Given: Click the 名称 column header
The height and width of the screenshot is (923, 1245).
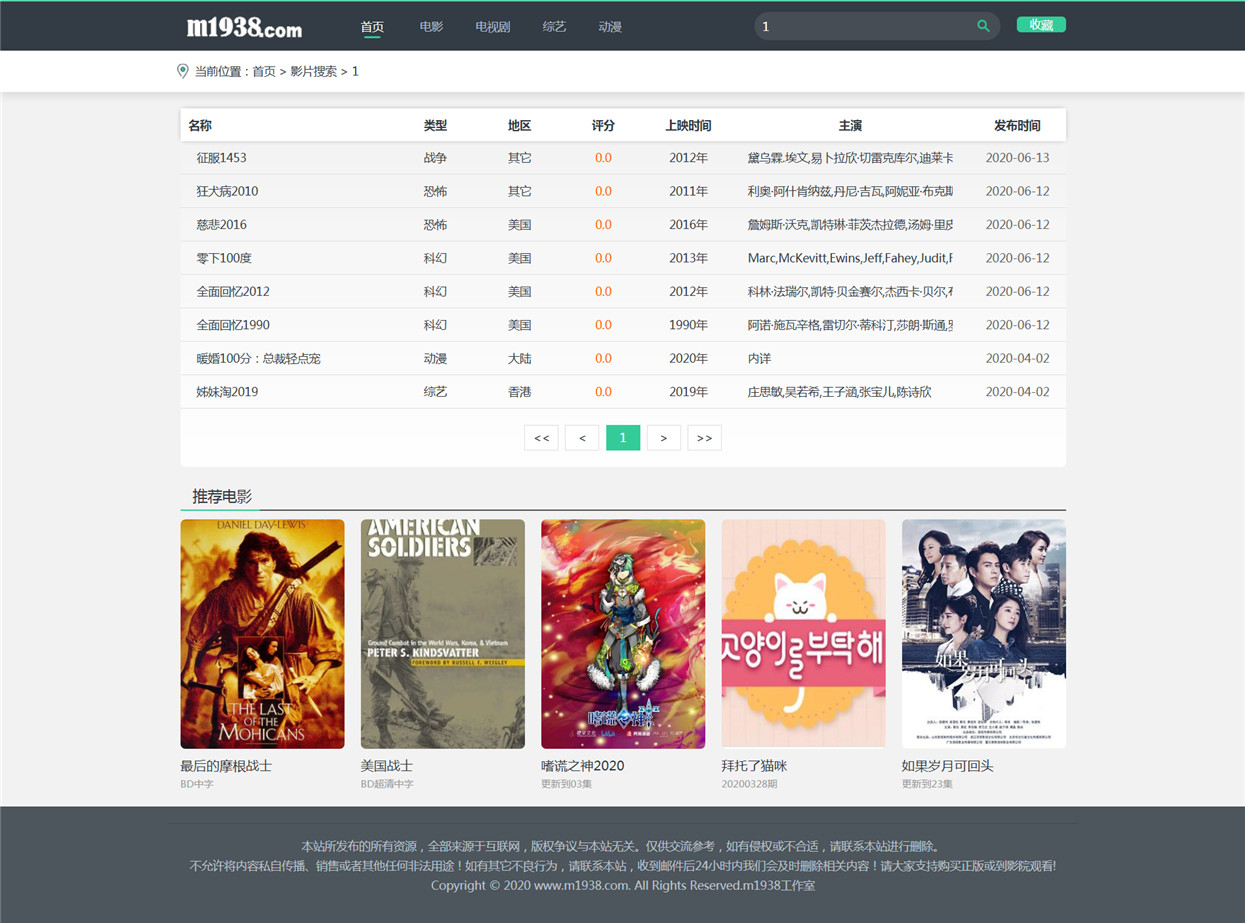Looking at the screenshot, I should coord(200,126).
